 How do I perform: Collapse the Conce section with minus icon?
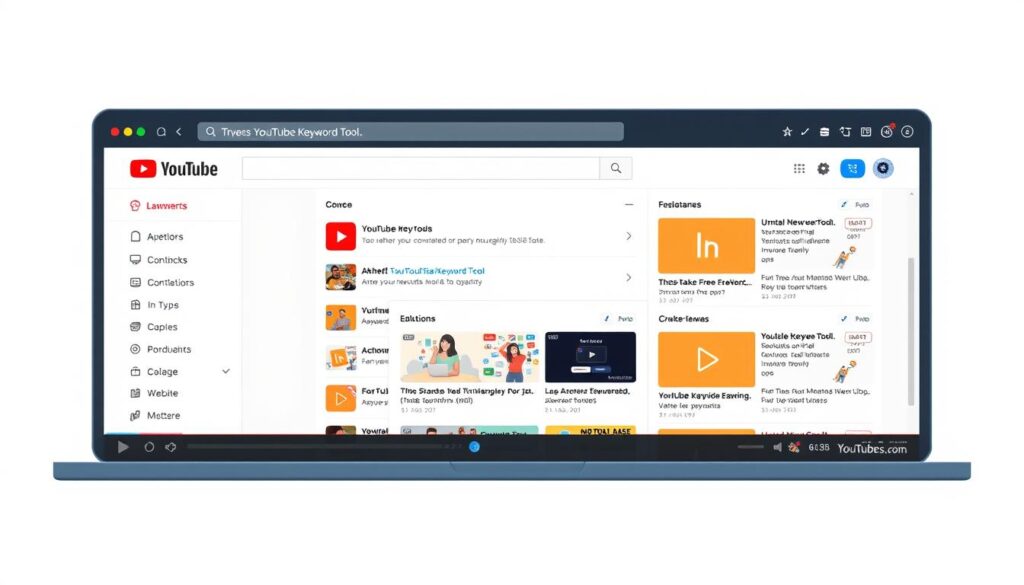(628, 204)
